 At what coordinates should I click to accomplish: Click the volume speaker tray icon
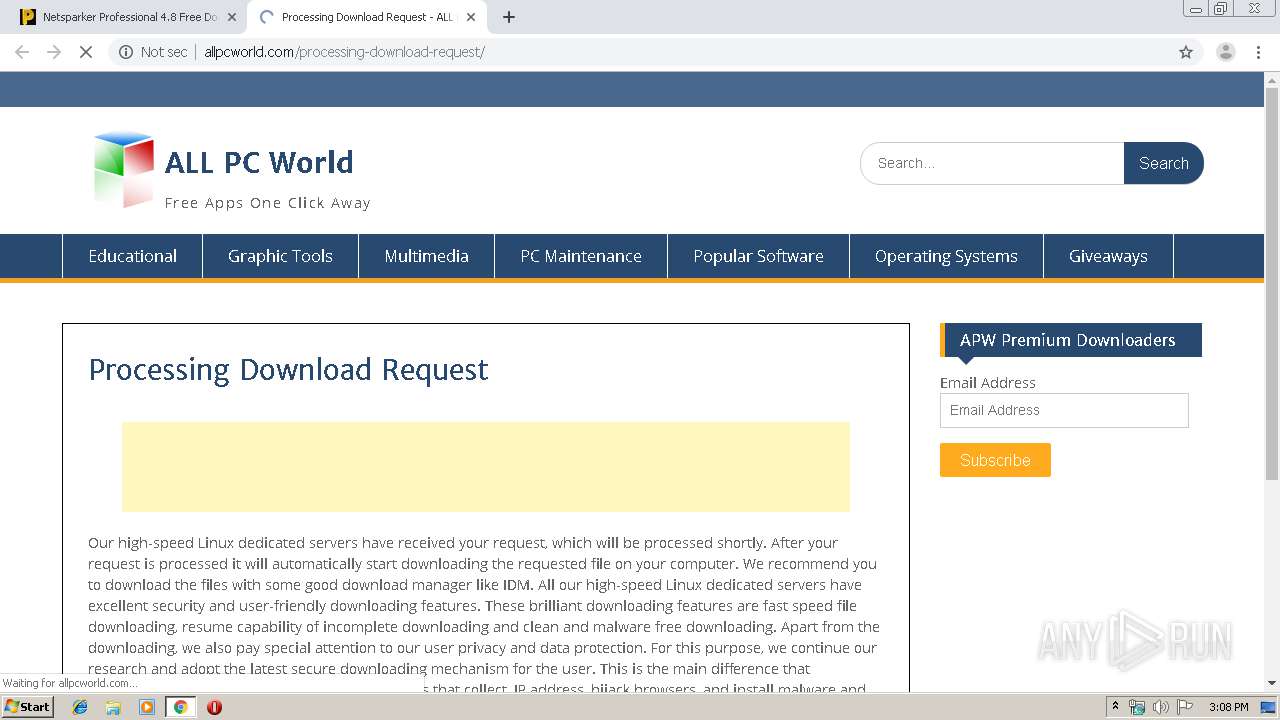(x=1161, y=707)
